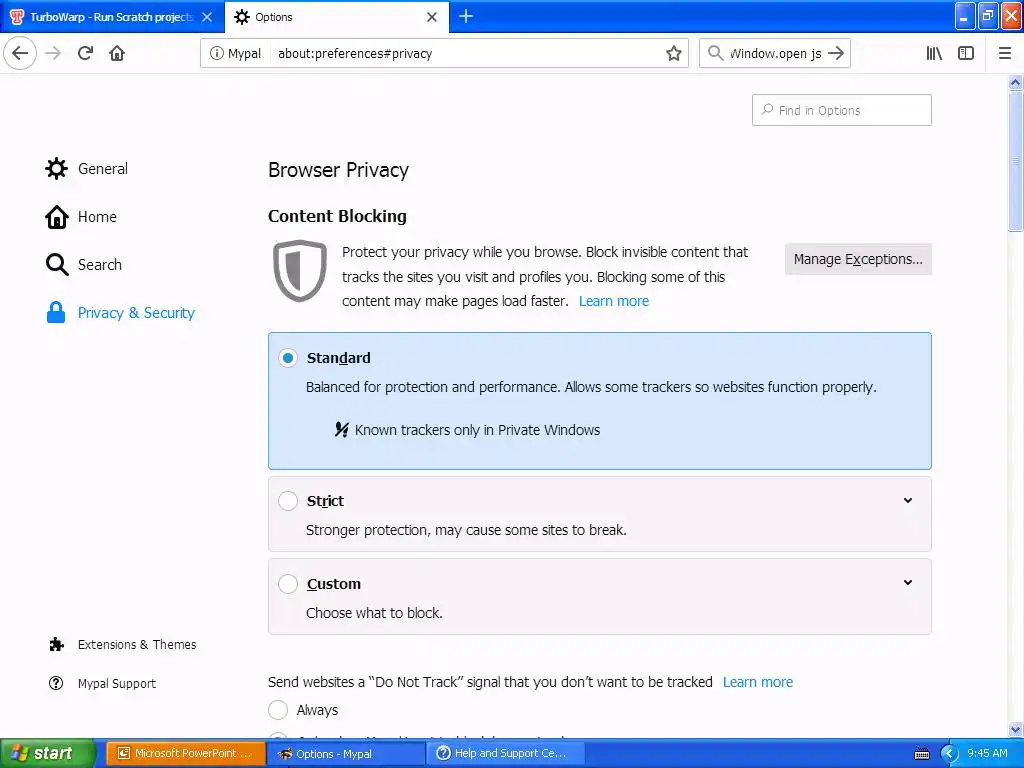
Task: Expand the Custom option details chevron
Action: [x=908, y=583]
